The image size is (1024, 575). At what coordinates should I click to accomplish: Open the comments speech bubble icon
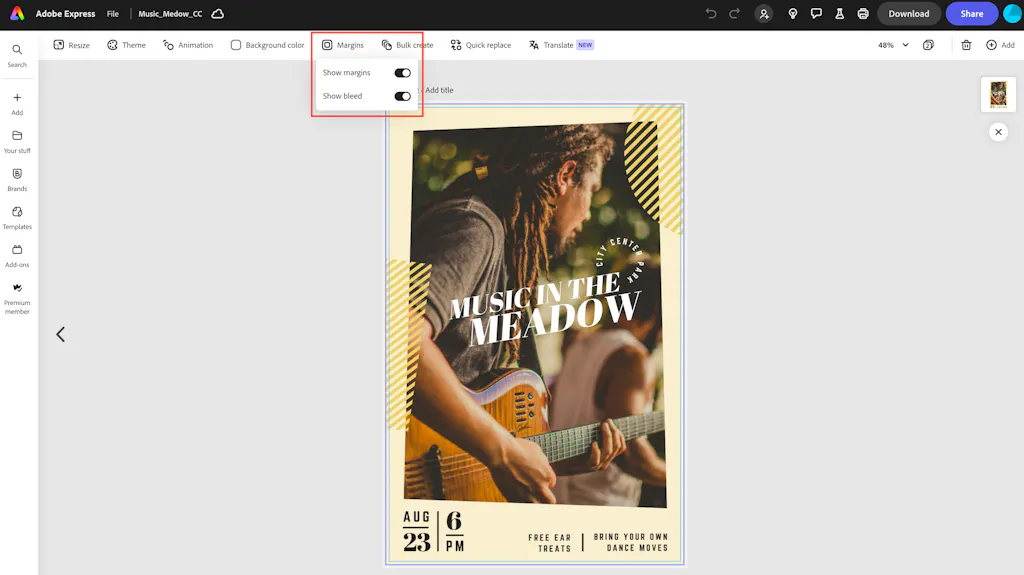click(x=816, y=14)
